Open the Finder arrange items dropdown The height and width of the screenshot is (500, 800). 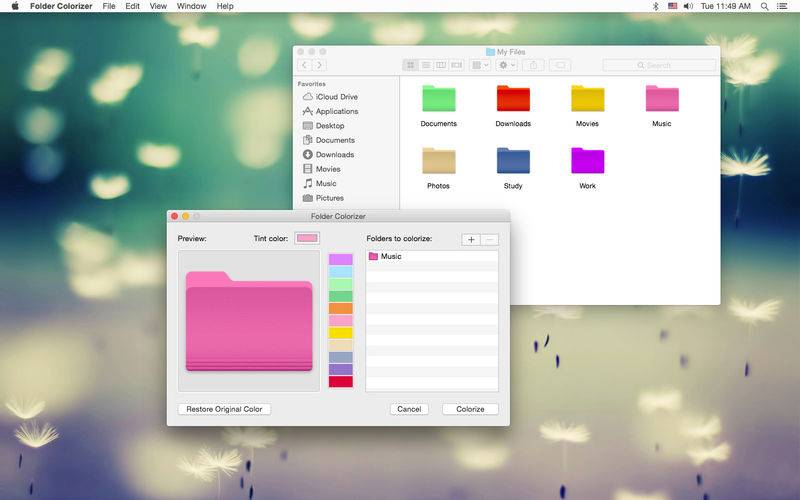480,65
